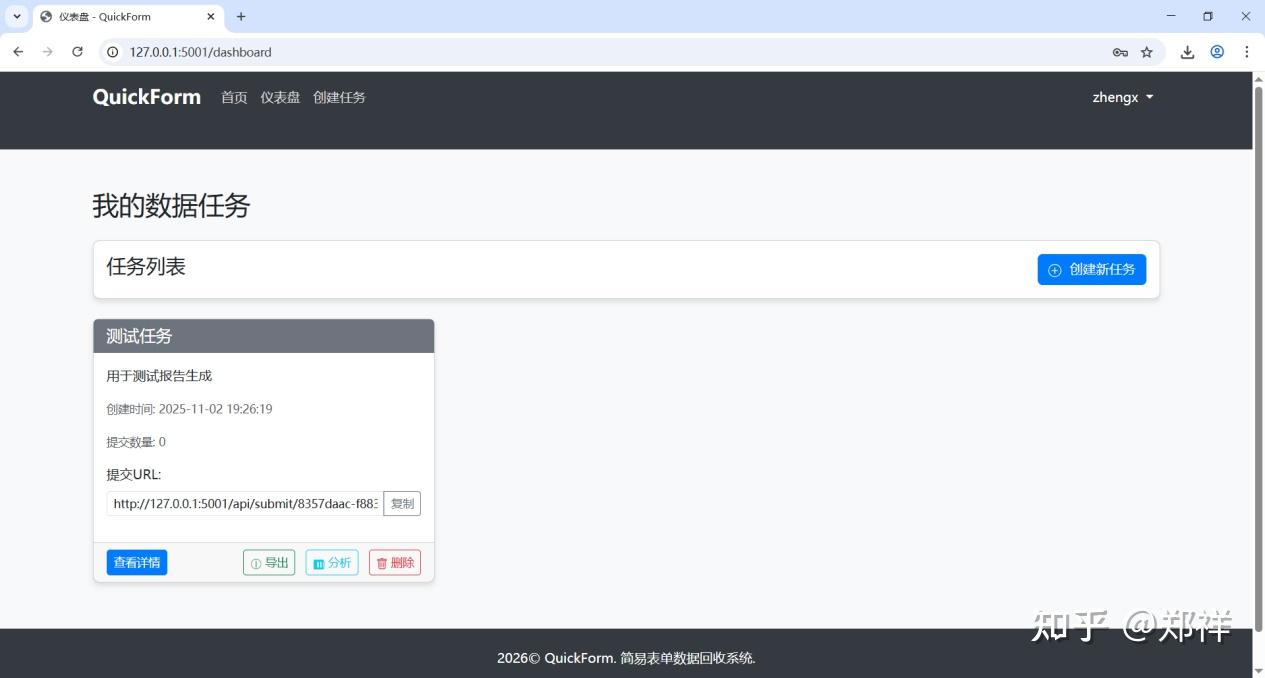Open 查看详情 for 测试任务
Screen dimensions: 1265x678
(137, 563)
